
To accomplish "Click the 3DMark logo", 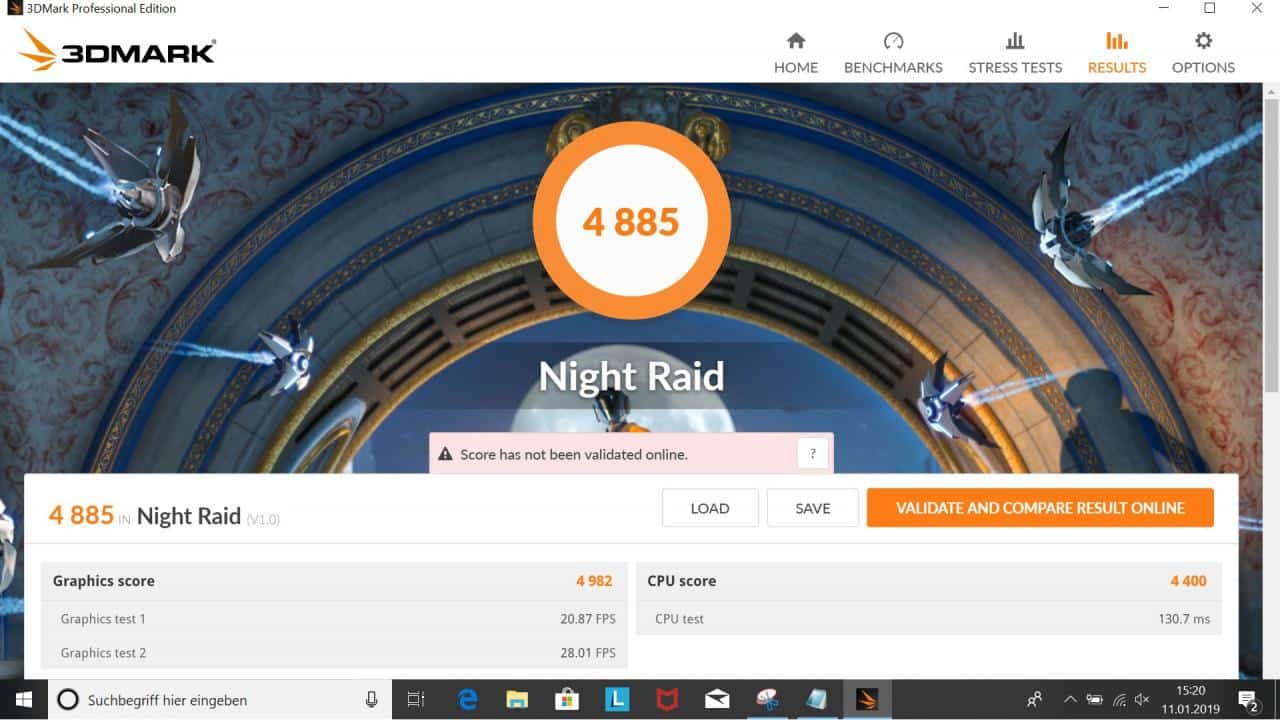I will click(x=118, y=50).
